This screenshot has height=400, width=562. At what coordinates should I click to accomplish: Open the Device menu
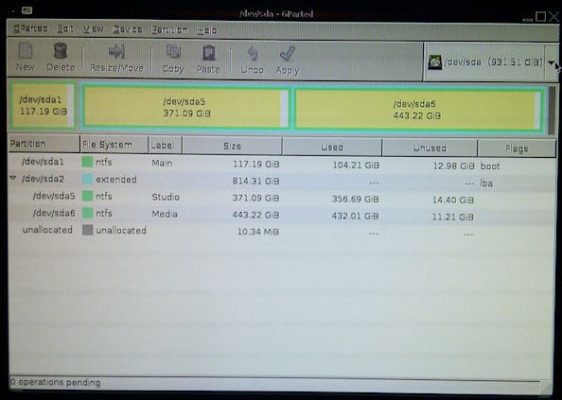(x=128, y=29)
